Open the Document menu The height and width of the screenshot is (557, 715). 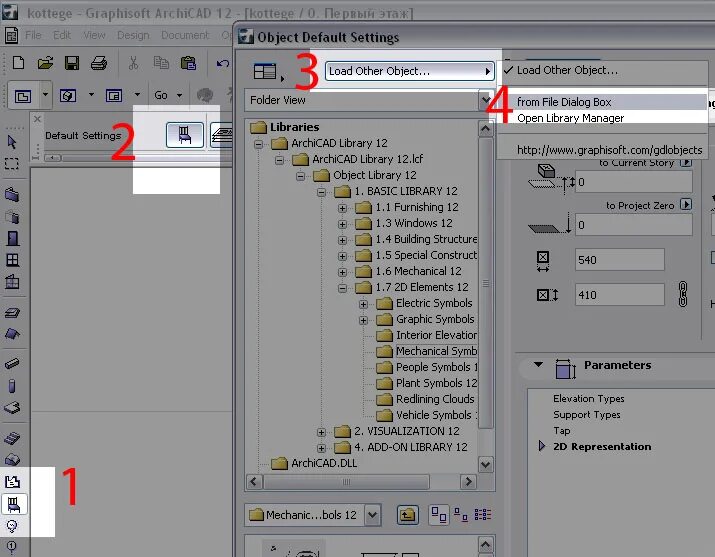click(x=185, y=35)
